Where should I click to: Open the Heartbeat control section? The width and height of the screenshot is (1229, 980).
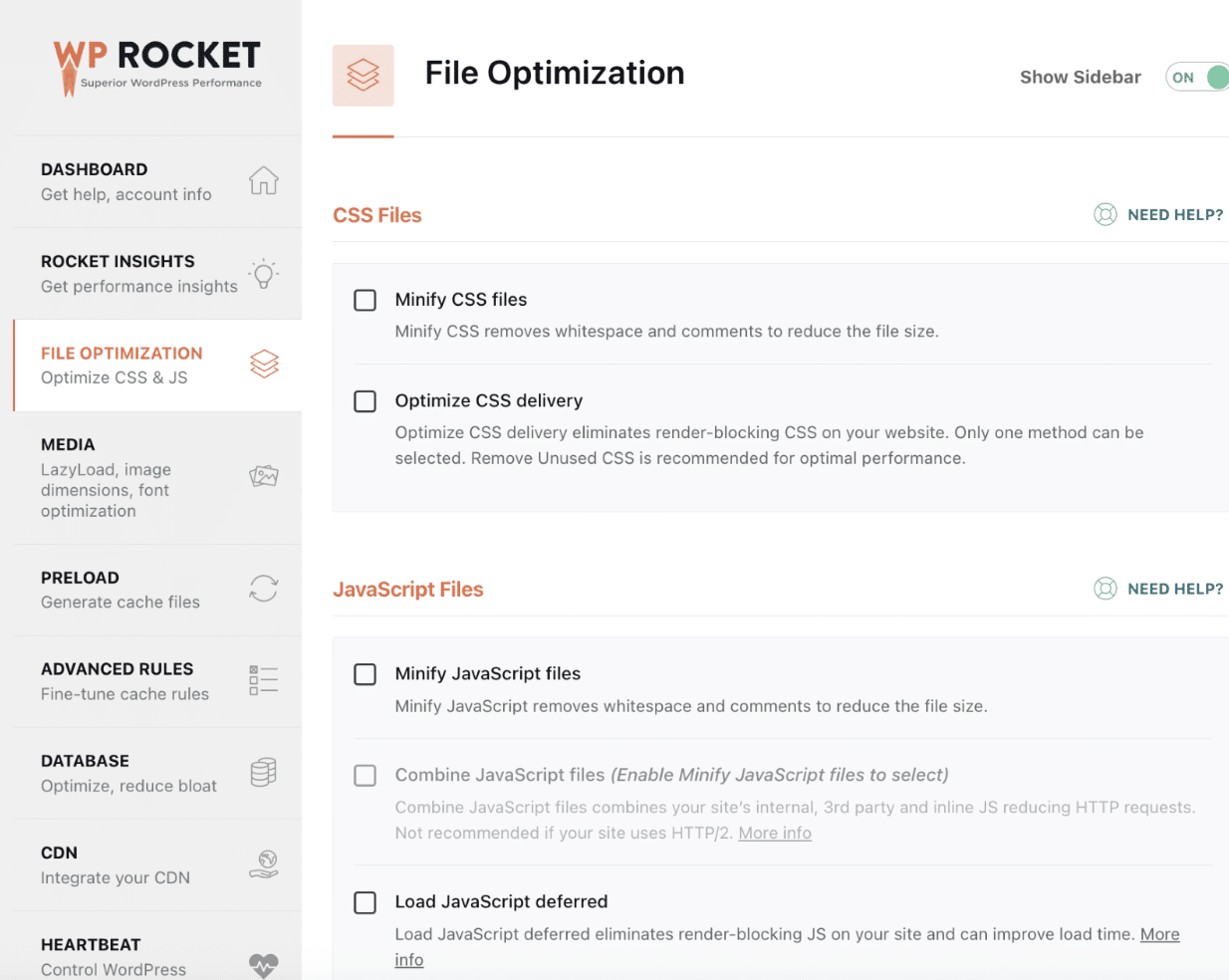coord(157,946)
